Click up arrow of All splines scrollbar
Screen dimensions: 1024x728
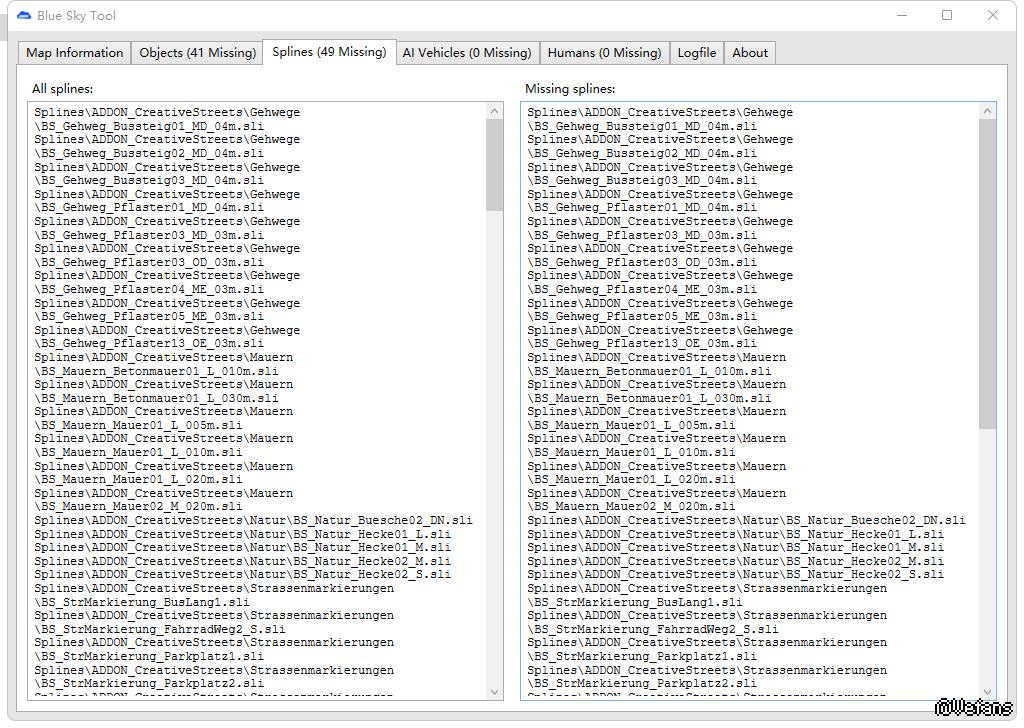coord(494,111)
